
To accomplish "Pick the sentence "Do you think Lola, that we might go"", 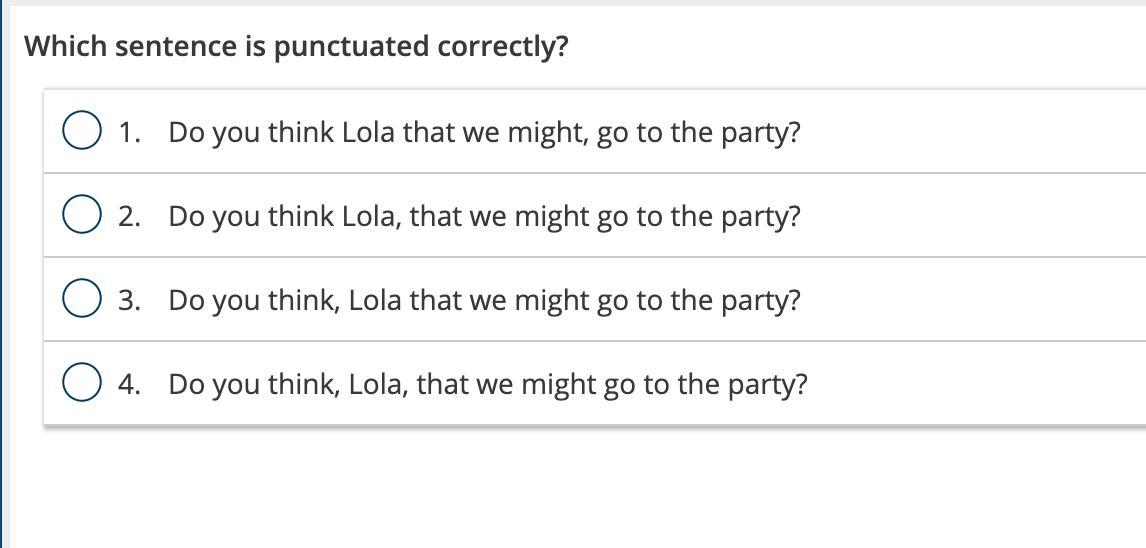I will [x=484, y=217].
